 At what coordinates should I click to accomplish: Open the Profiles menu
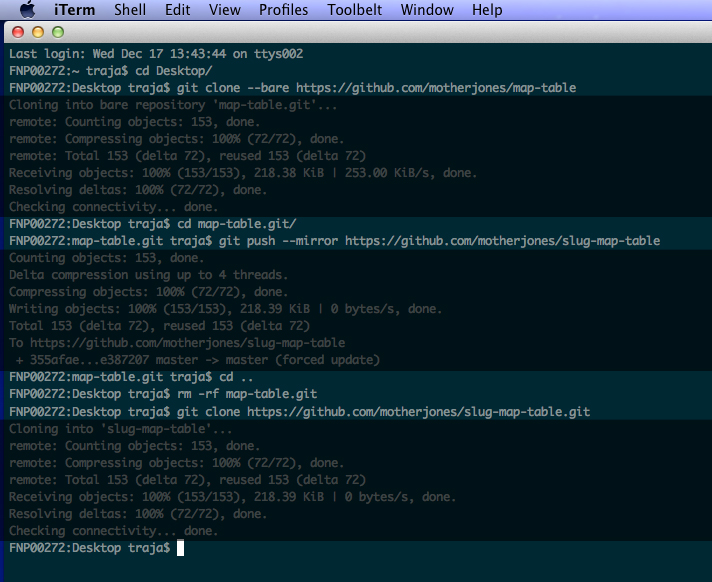coord(283,10)
